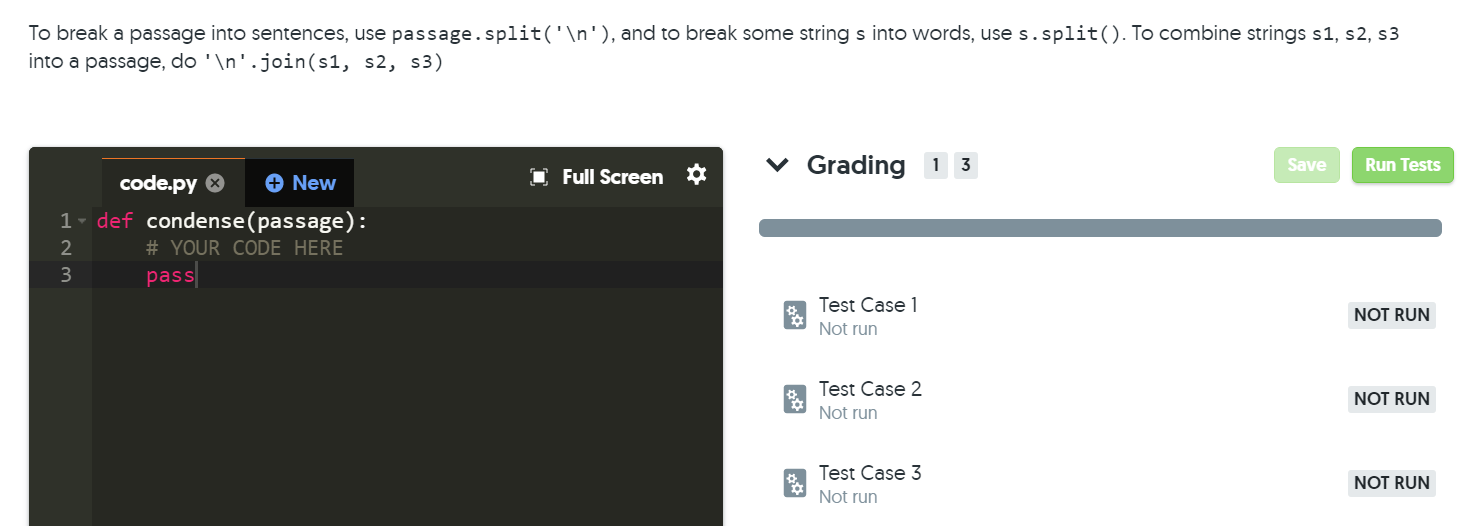The width and height of the screenshot is (1482, 526).
Task: Click the plus icon next to New
Action: pos(274,183)
